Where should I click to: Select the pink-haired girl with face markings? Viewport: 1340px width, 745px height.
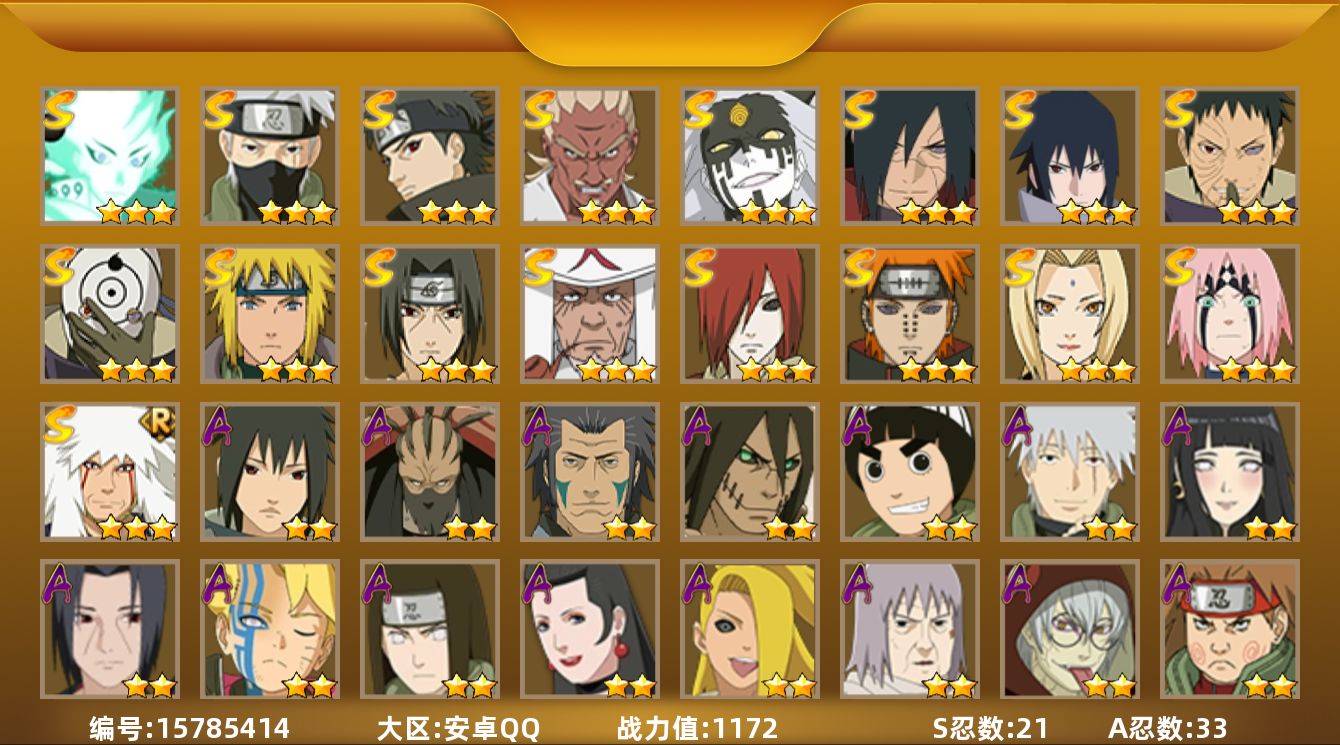point(1230,314)
